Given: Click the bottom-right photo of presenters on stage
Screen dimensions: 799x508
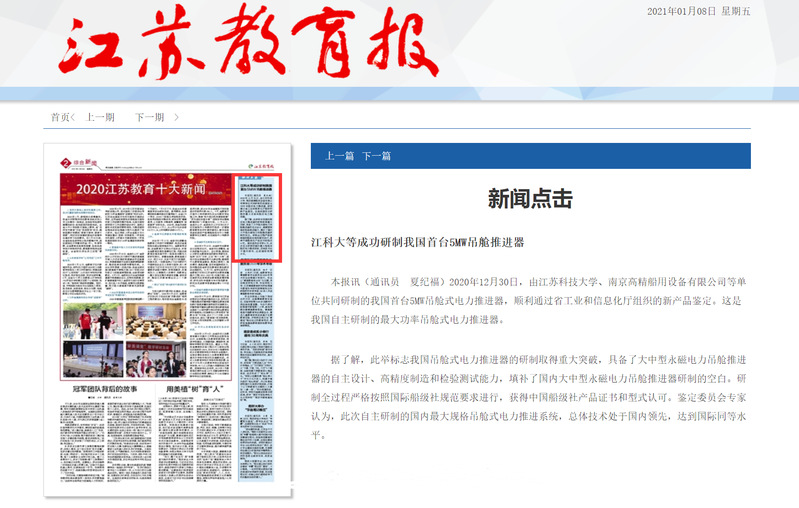Looking at the screenshot, I should point(155,358).
